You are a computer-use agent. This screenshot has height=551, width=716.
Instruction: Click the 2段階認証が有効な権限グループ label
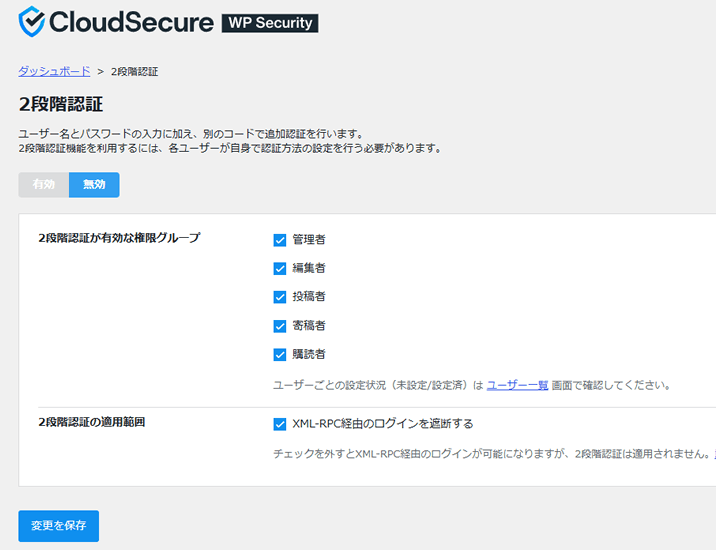(119, 238)
